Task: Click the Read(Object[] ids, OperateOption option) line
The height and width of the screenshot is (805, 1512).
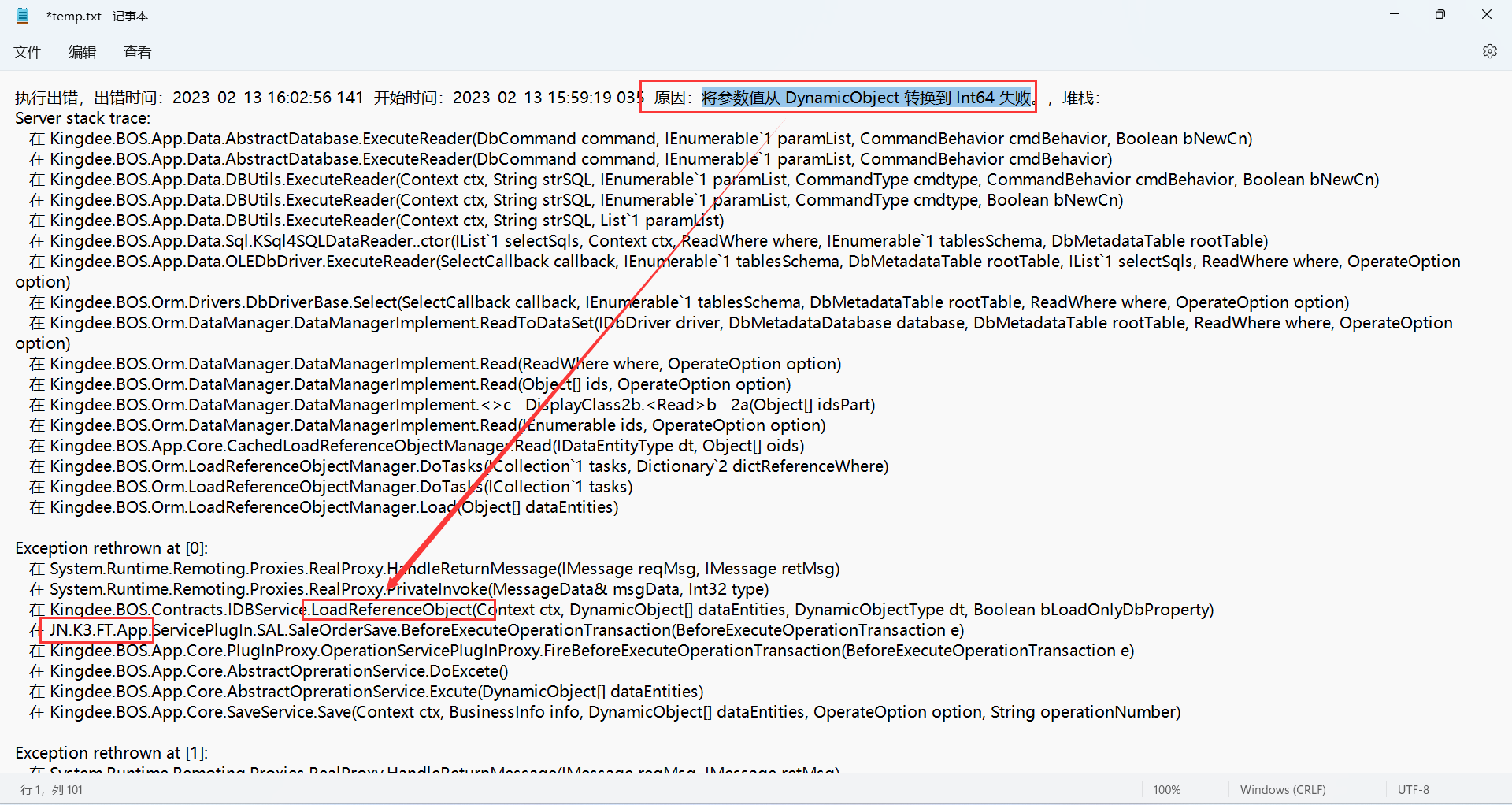Action: click(410, 384)
